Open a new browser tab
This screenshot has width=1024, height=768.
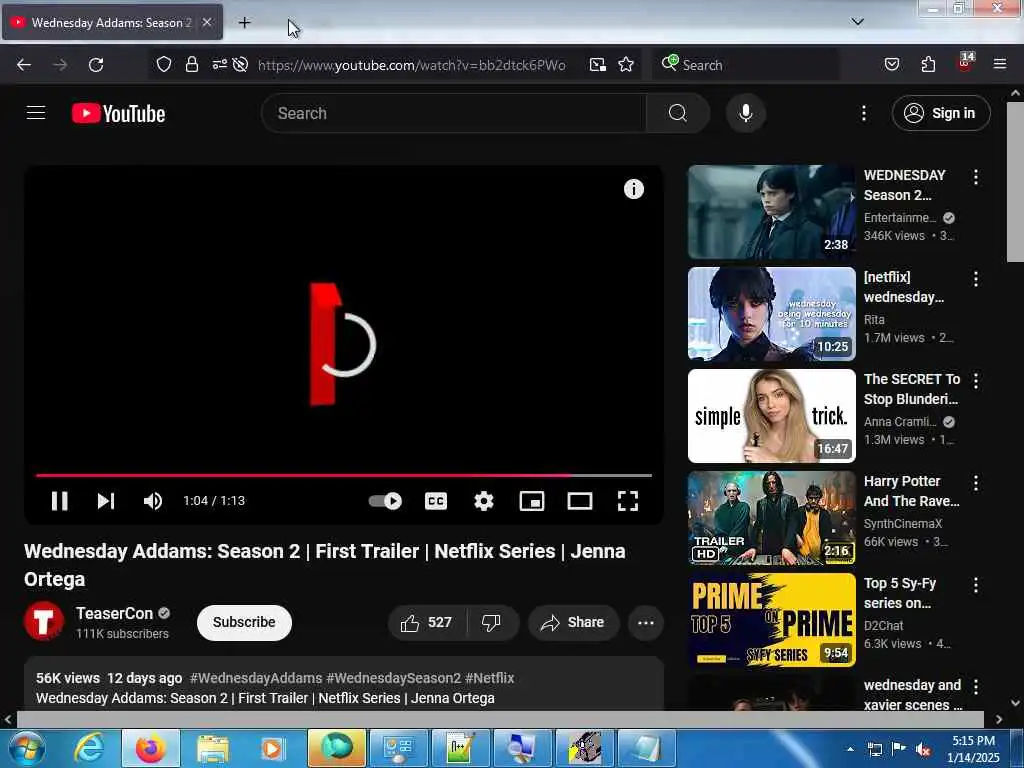tap(244, 23)
